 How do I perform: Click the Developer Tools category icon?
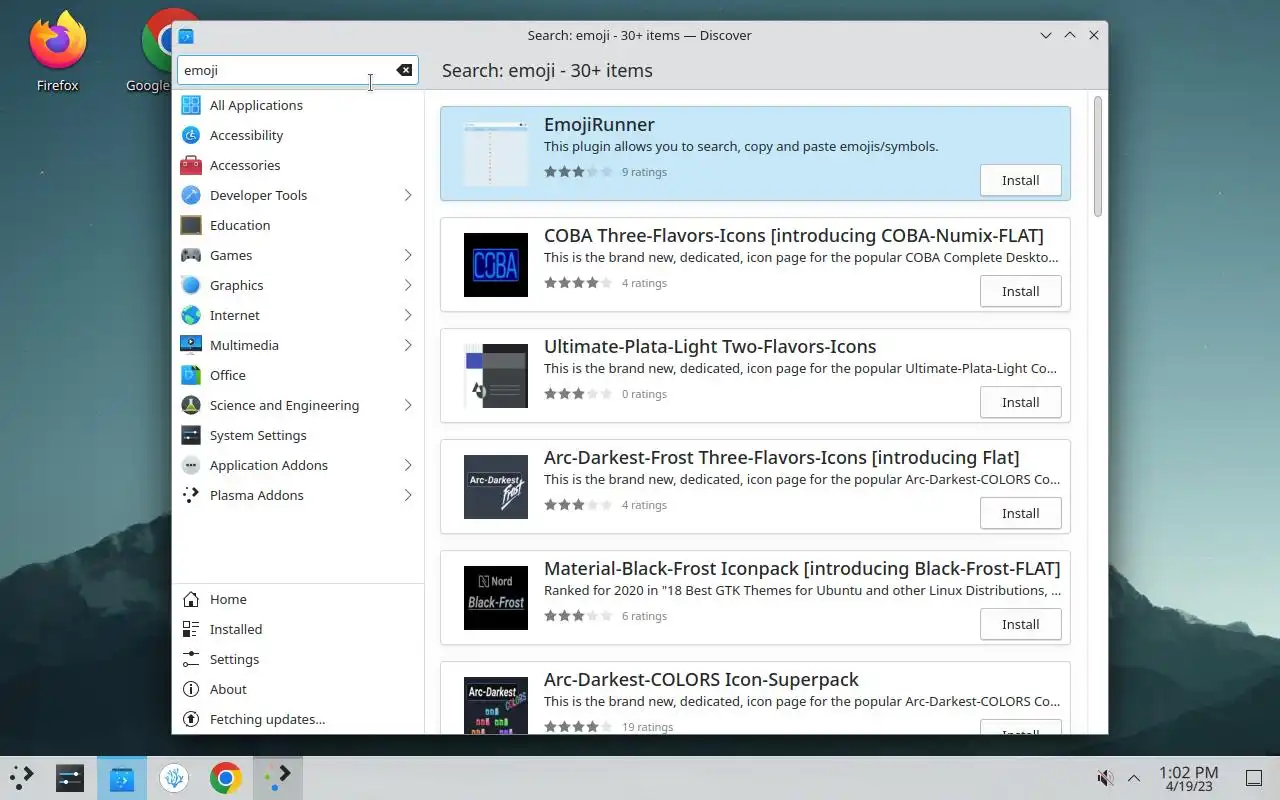pos(191,195)
